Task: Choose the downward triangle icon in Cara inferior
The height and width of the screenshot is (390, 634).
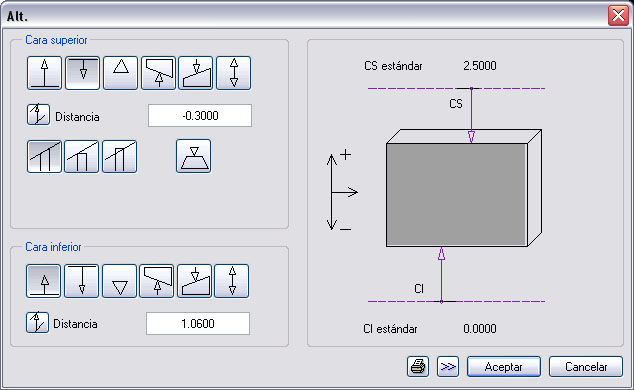Action: [120, 281]
